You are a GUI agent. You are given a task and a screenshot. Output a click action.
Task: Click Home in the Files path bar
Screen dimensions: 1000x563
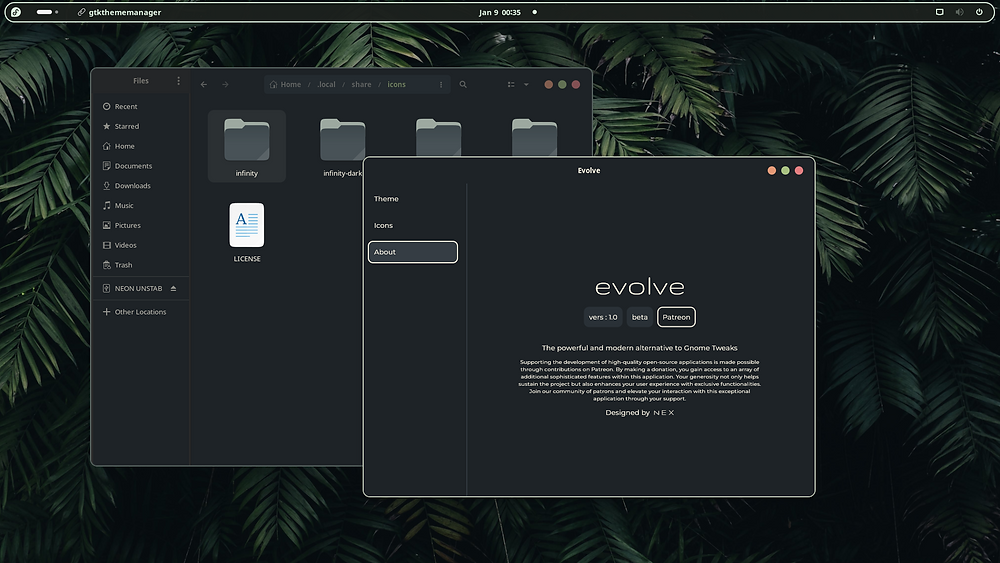click(x=285, y=84)
